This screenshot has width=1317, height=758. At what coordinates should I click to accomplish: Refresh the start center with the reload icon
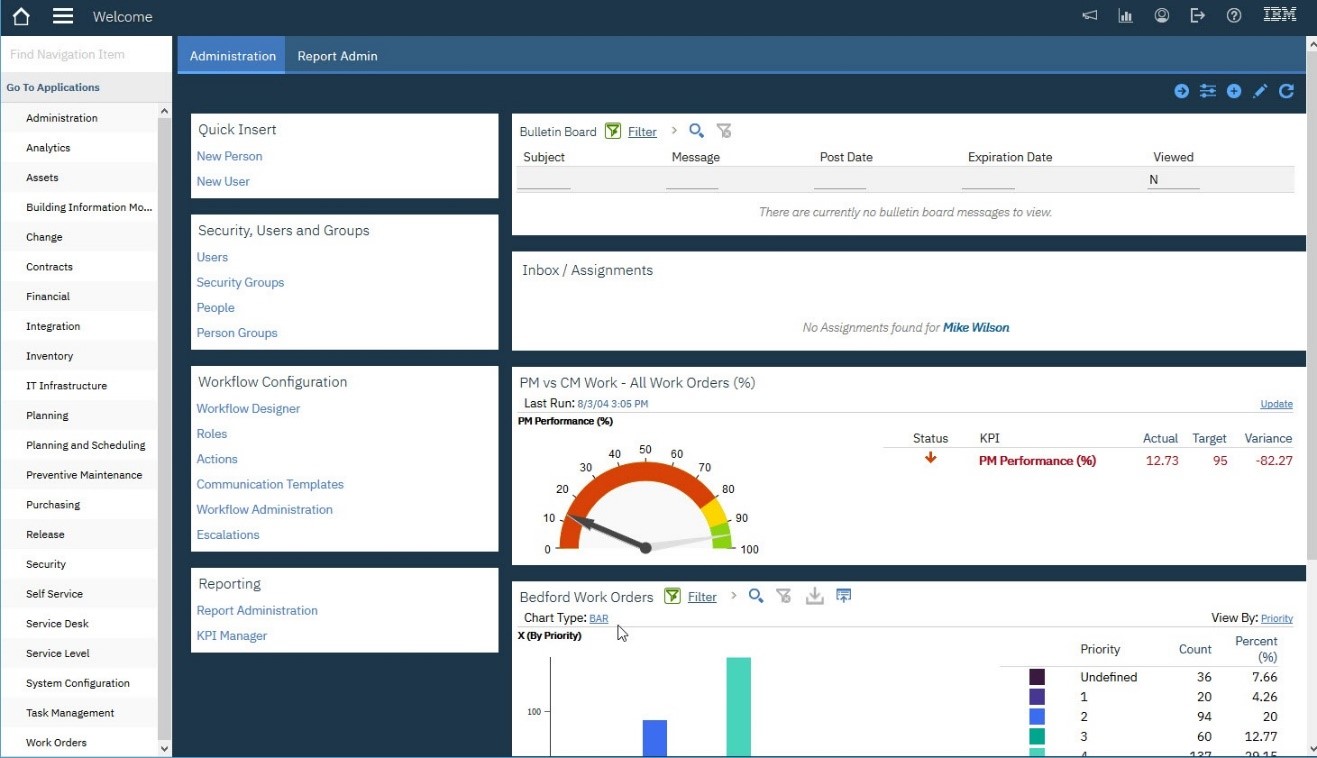[x=1287, y=91]
